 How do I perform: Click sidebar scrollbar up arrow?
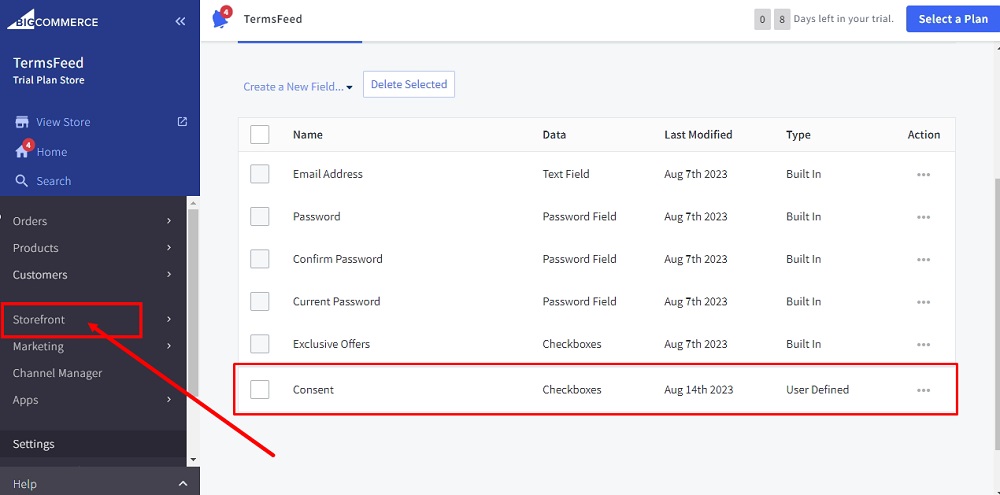click(x=193, y=202)
